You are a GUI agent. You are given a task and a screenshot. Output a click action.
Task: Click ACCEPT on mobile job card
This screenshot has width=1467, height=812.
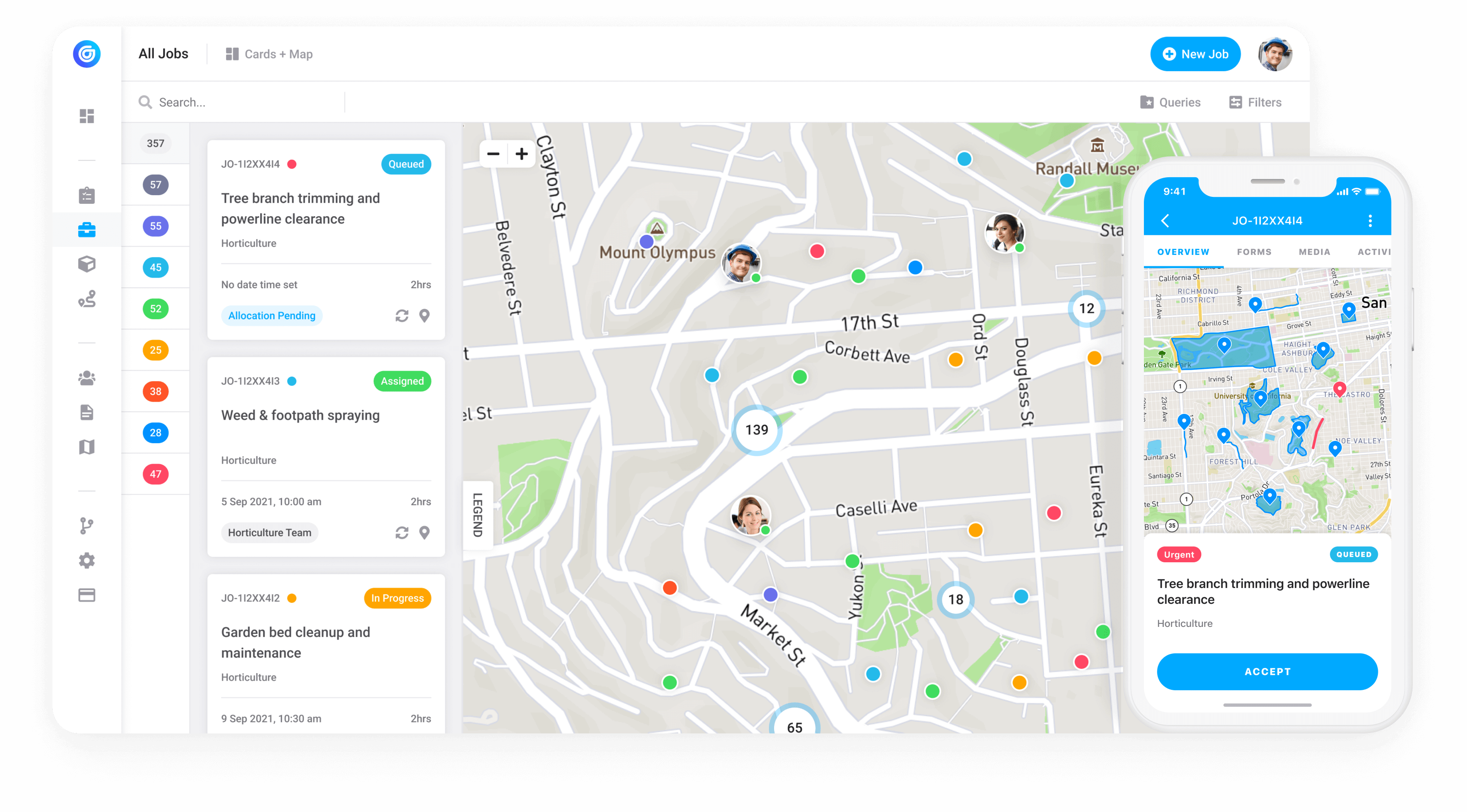click(1267, 671)
